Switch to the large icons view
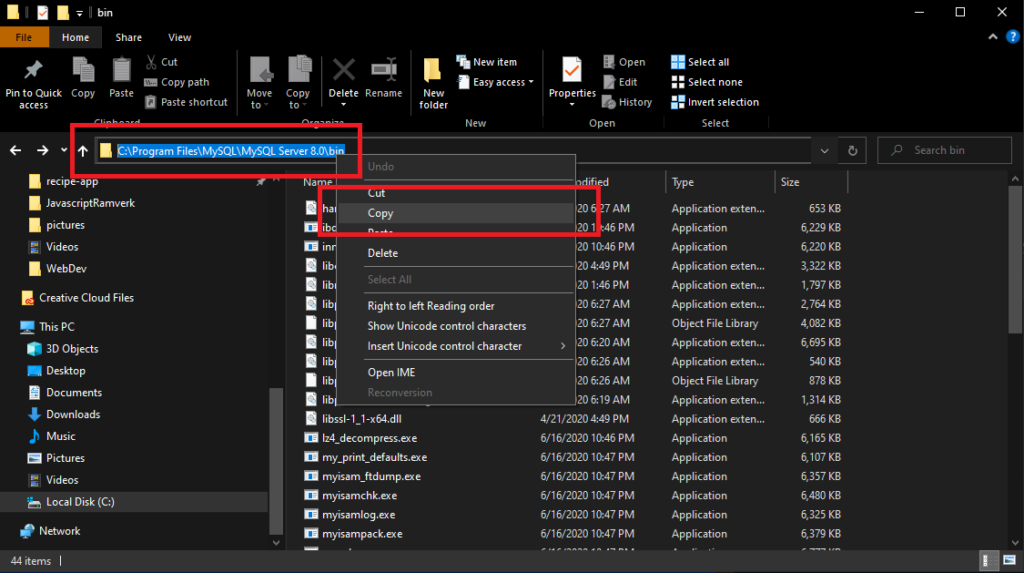Image resolution: width=1024 pixels, height=573 pixels. [1010, 561]
